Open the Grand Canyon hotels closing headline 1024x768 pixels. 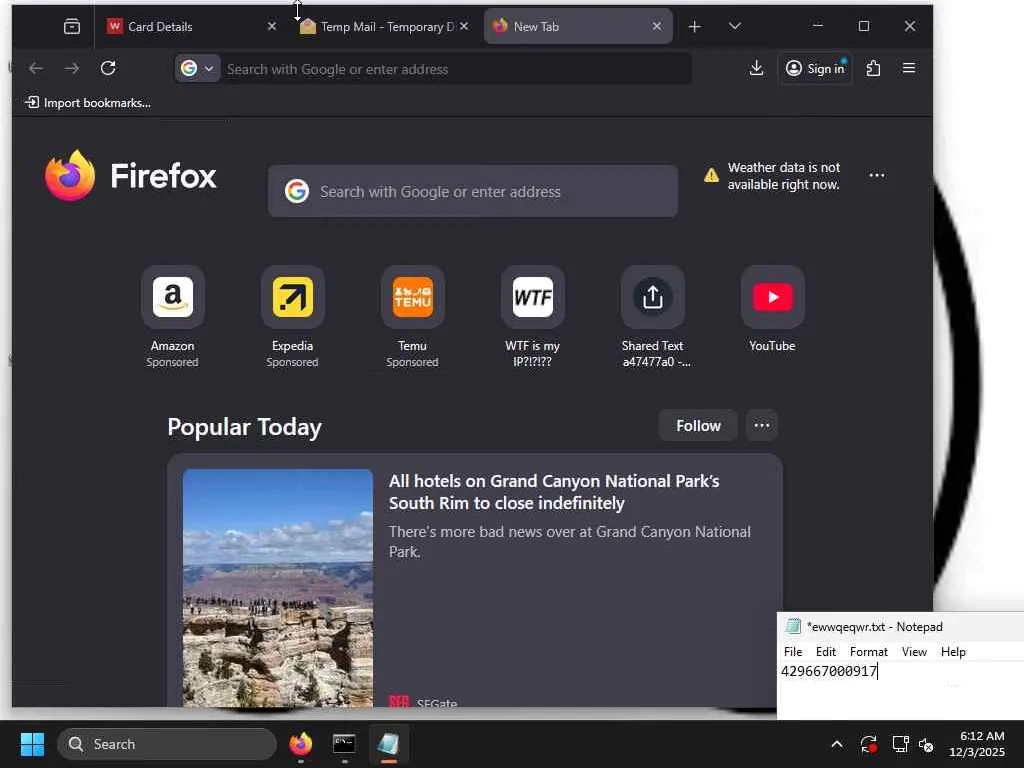click(x=554, y=492)
